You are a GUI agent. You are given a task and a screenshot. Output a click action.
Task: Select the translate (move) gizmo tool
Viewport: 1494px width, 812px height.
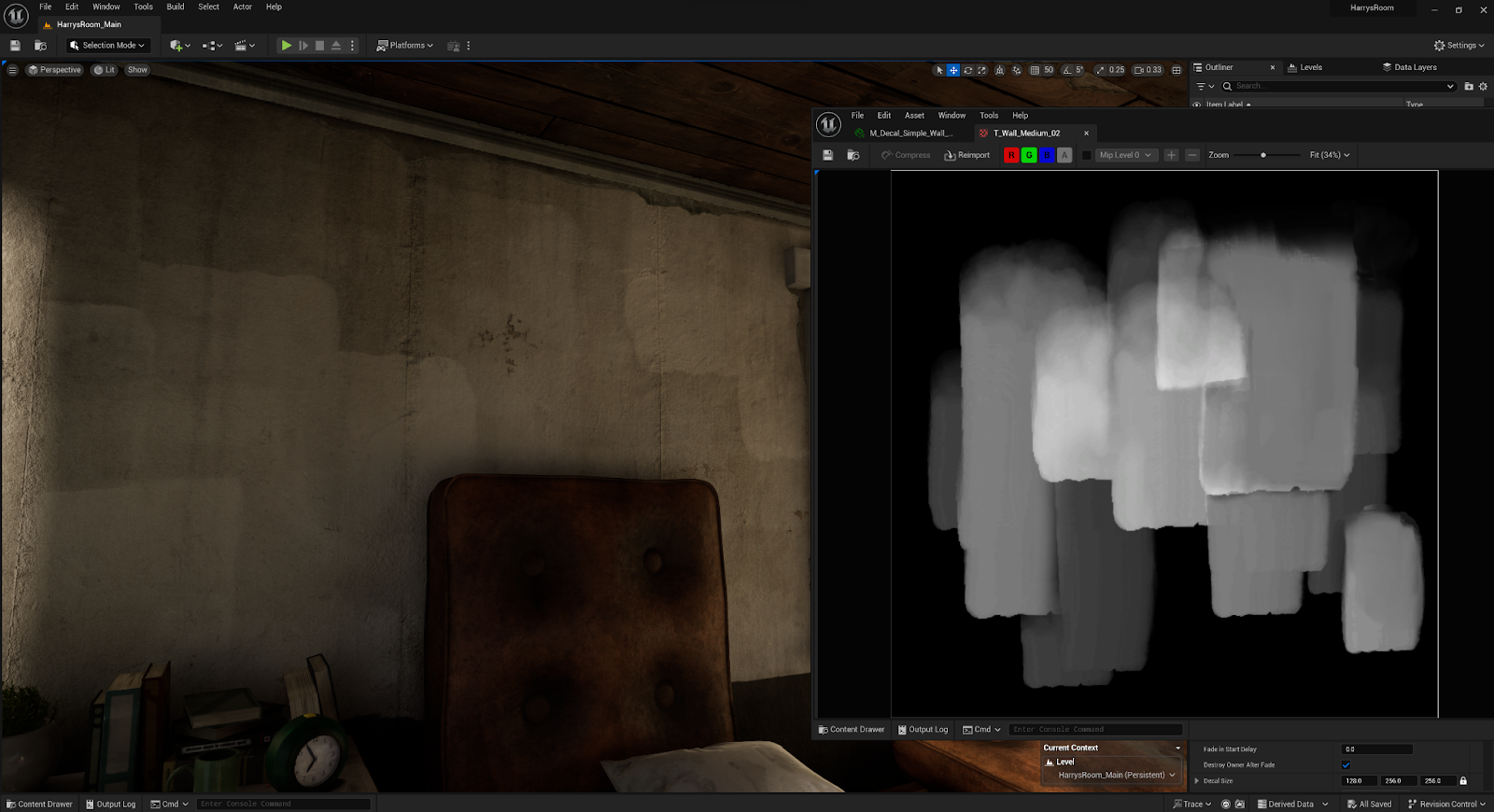[953, 70]
